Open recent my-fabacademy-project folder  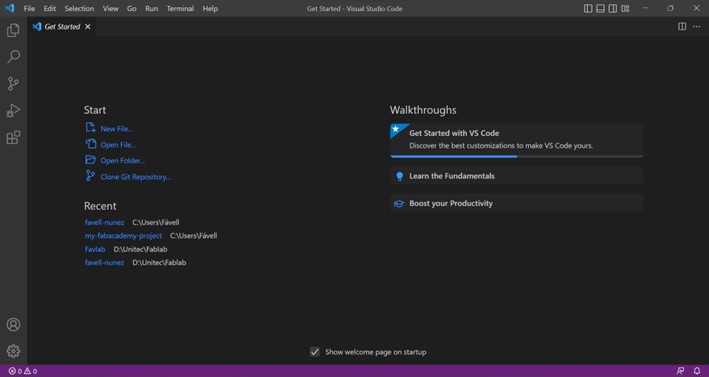(x=123, y=236)
